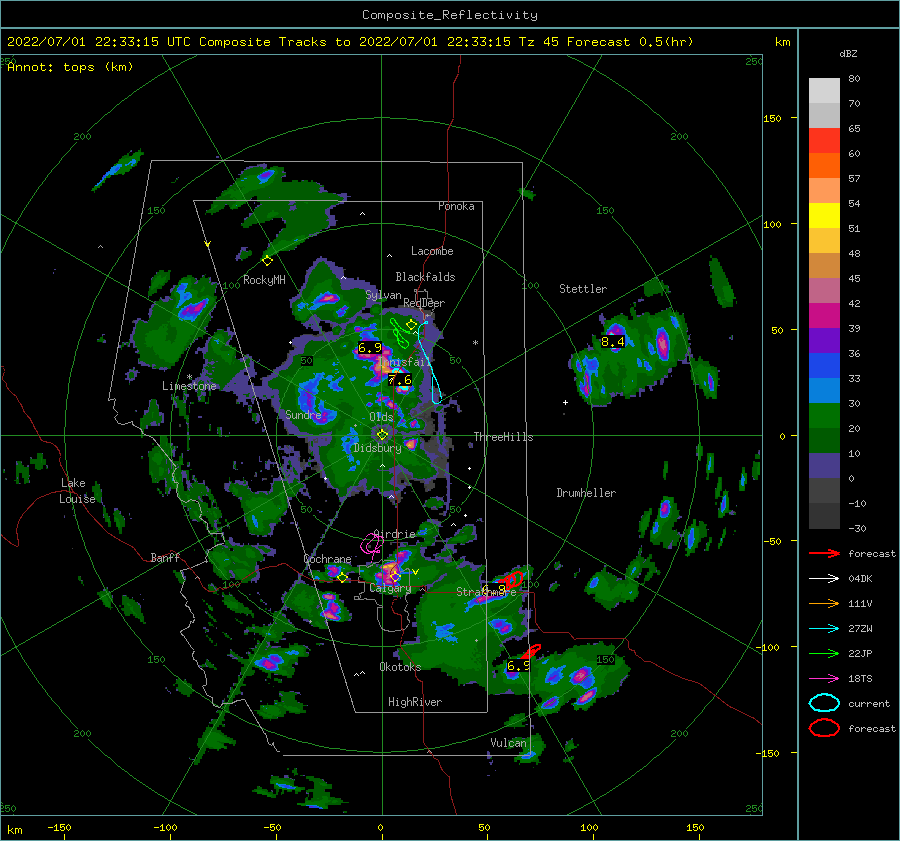Click the Composite_Reflectivity title
The height and width of the screenshot is (841, 900).
click(450, 15)
